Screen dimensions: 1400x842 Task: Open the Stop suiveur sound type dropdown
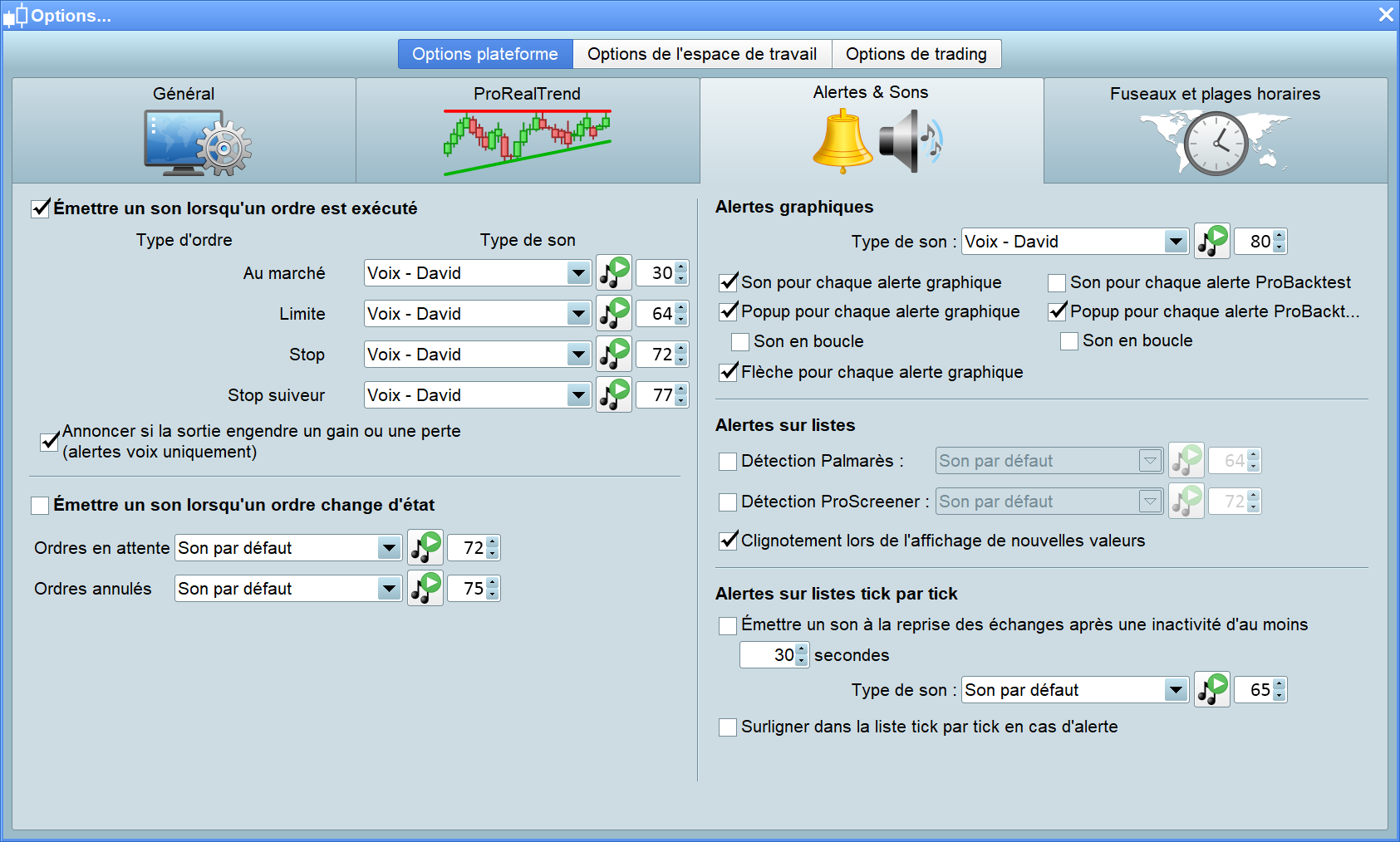tap(478, 394)
